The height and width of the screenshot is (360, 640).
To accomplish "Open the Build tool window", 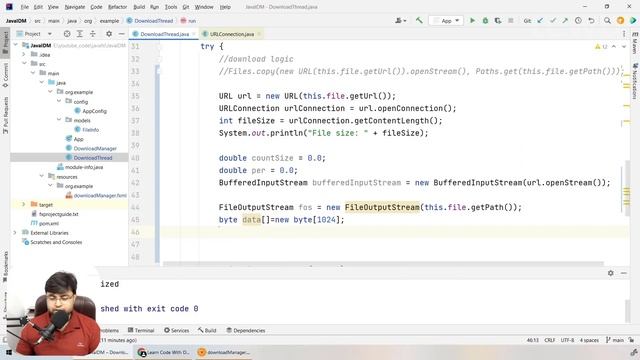I will point(207,330).
